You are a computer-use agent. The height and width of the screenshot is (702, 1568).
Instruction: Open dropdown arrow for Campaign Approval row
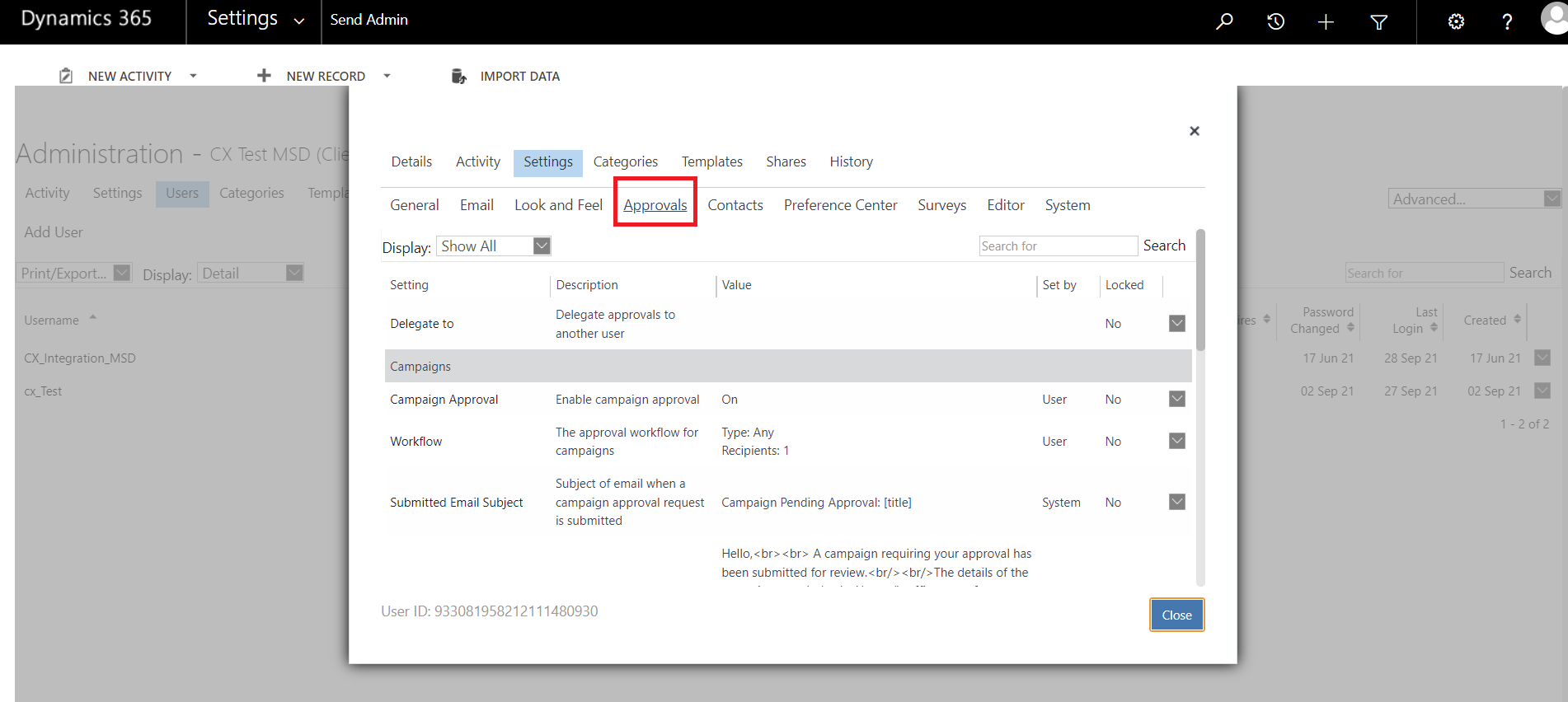pos(1177,399)
